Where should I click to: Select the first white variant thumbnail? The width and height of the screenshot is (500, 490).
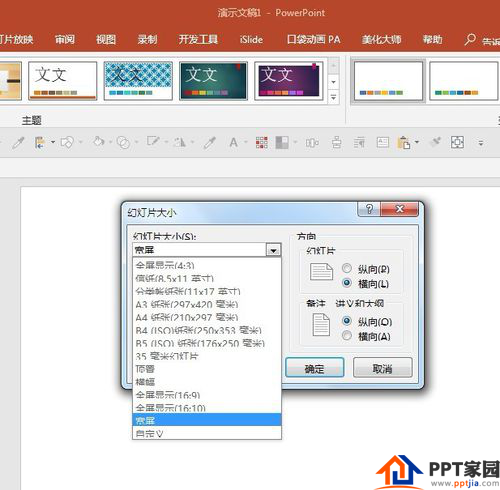pyautogui.click(x=388, y=81)
